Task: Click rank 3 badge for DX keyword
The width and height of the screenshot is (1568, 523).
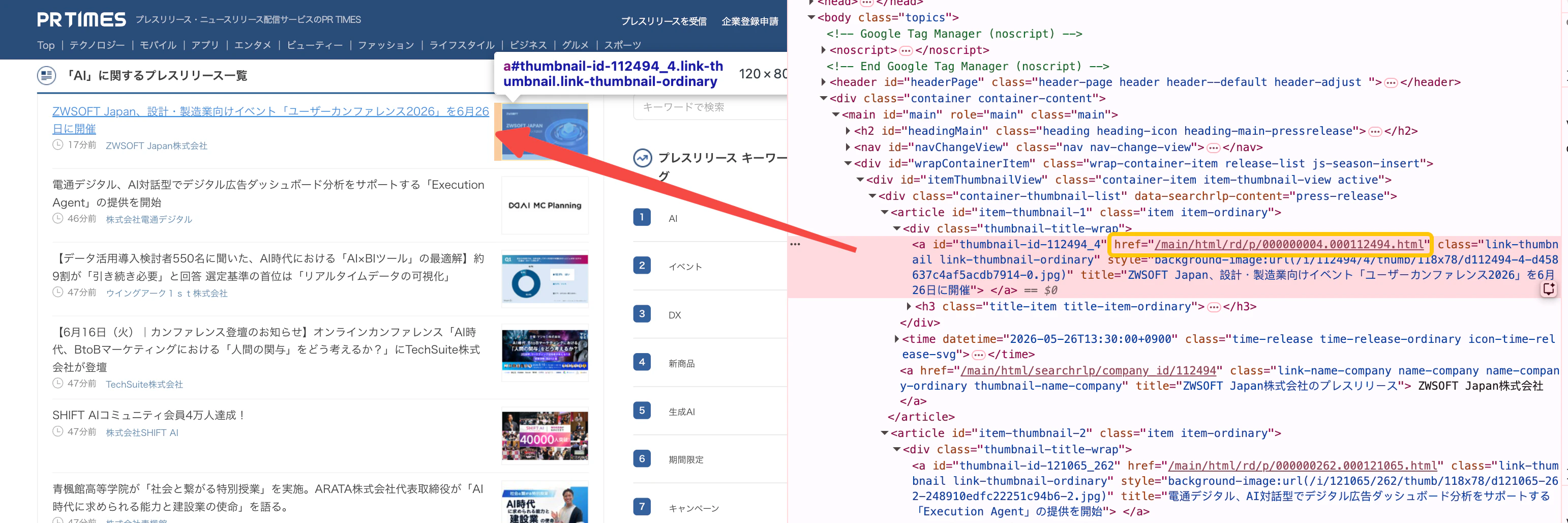Action: [x=642, y=314]
